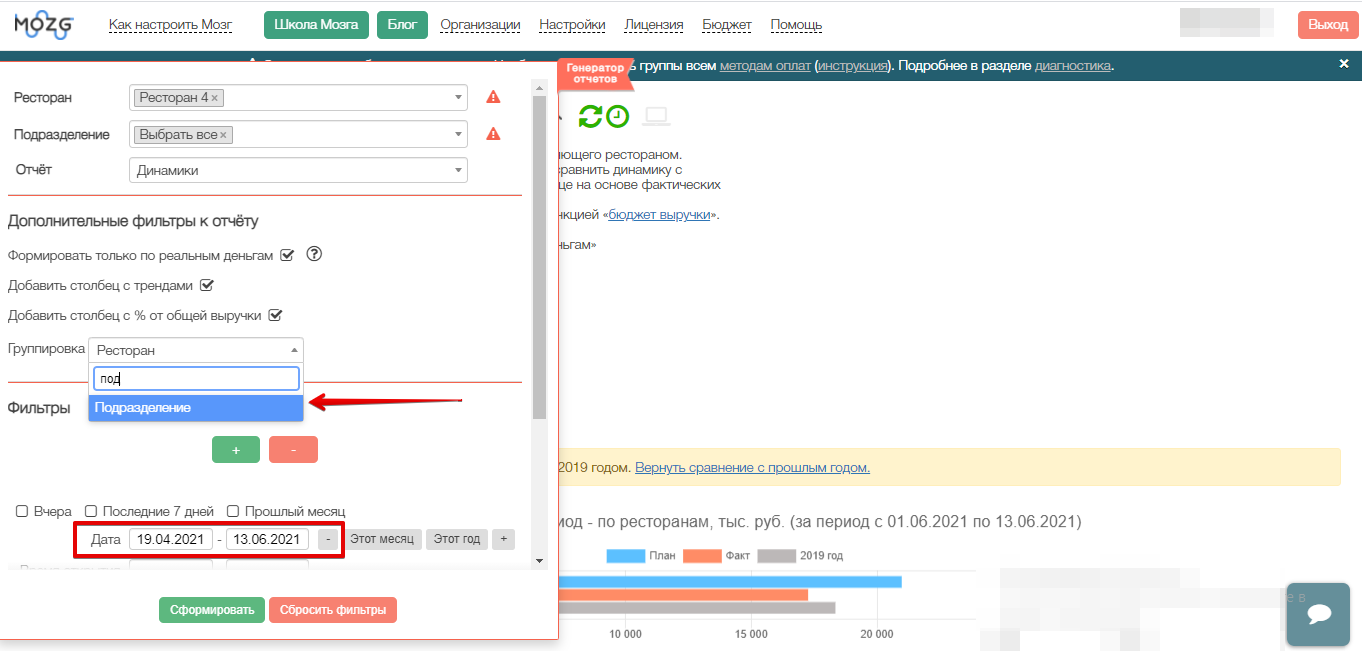Expand the Отчёт dropdown showing Динамики
The image size is (1362, 651).
[x=298, y=170]
